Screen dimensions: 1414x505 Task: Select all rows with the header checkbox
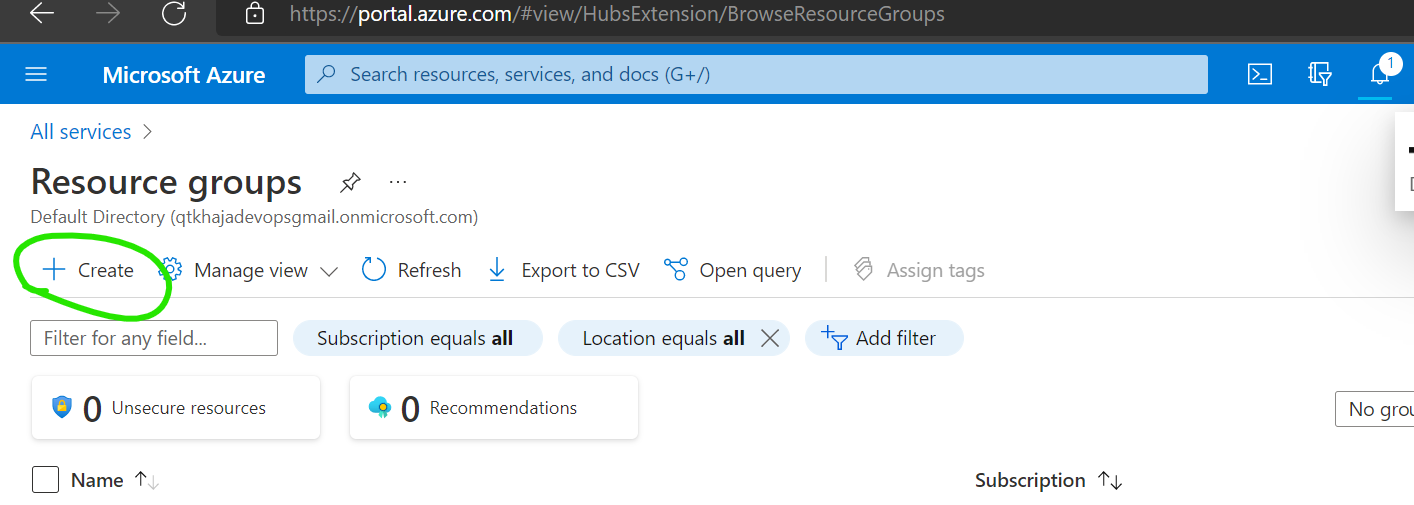(x=46, y=480)
